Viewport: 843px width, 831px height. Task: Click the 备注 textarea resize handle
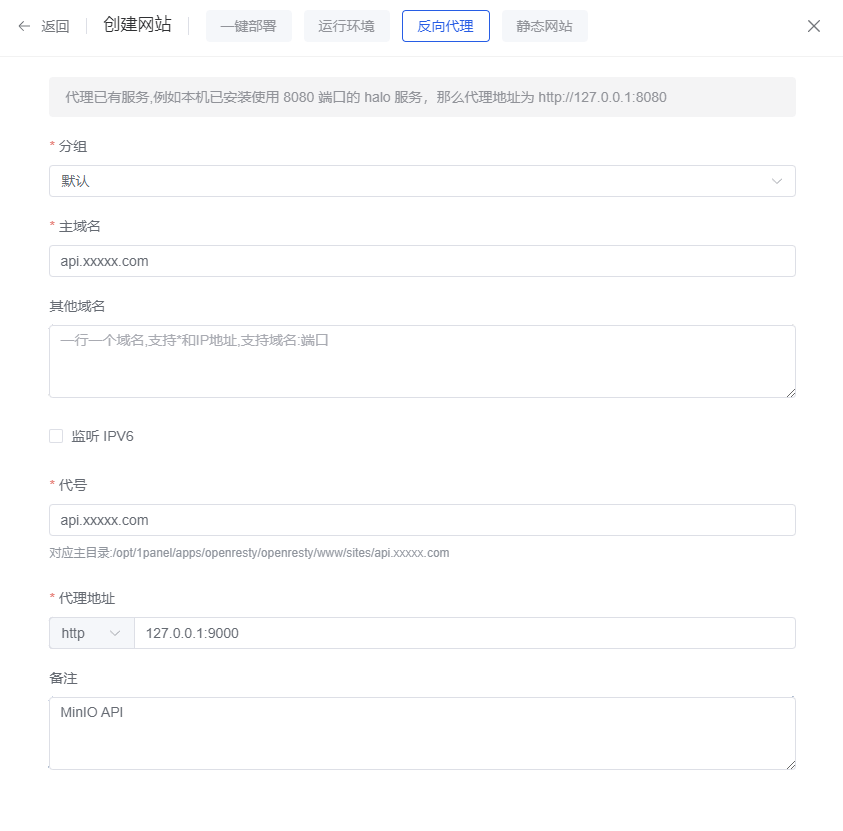click(x=790, y=765)
